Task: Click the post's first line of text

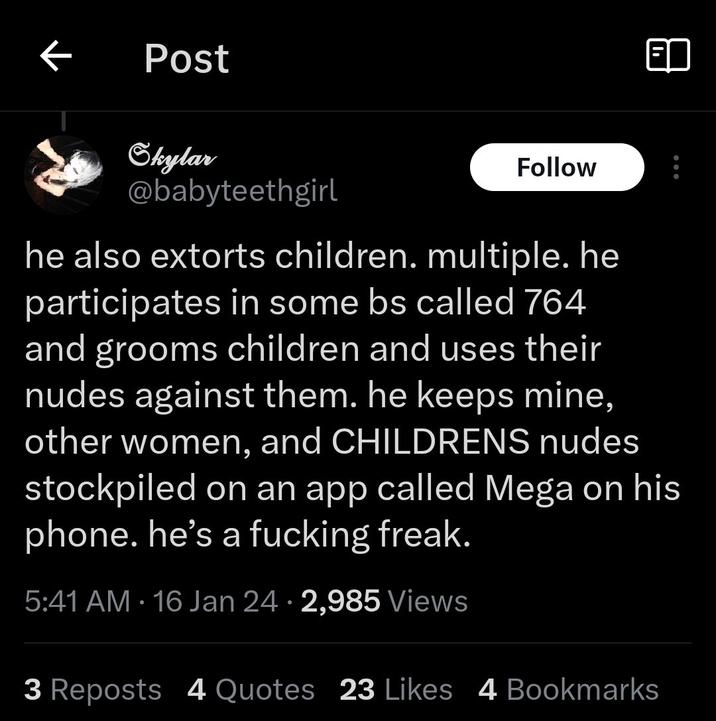Action: [x=322, y=256]
